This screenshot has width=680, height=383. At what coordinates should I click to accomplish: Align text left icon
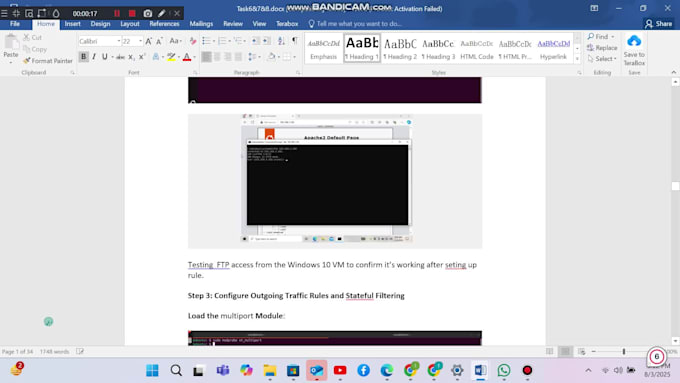pyautogui.click(x=206, y=57)
